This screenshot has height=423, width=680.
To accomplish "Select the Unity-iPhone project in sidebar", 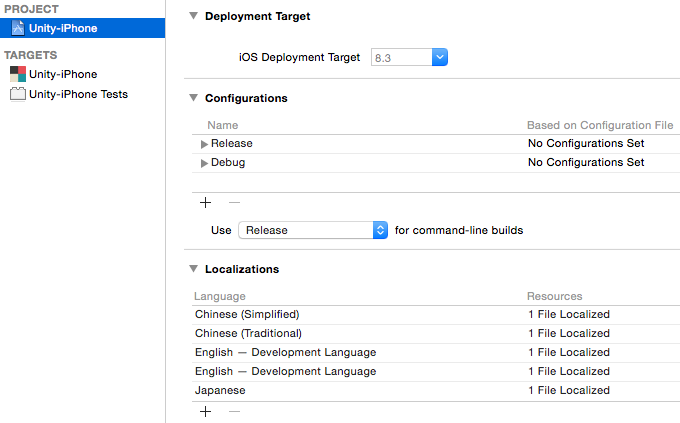I will pos(82,28).
